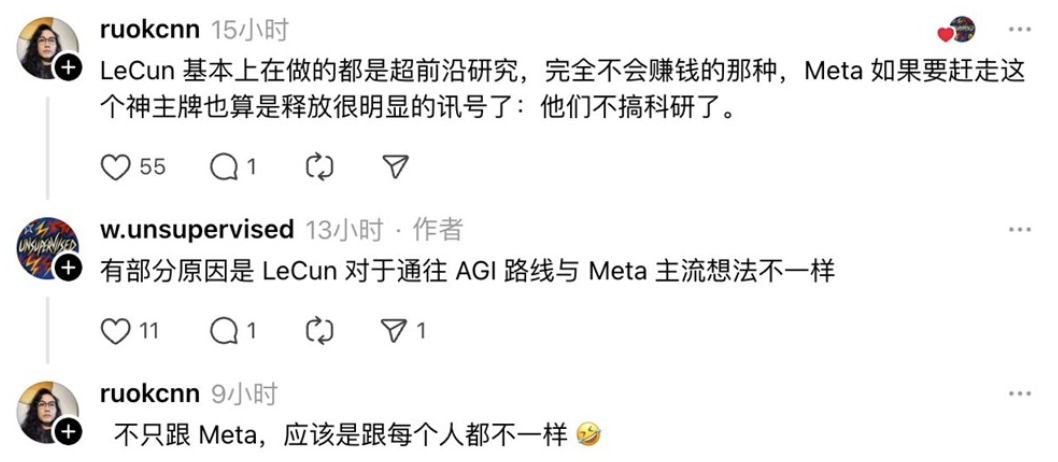
Task: Open ruokcnn profile from top username
Action: point(149,30)
